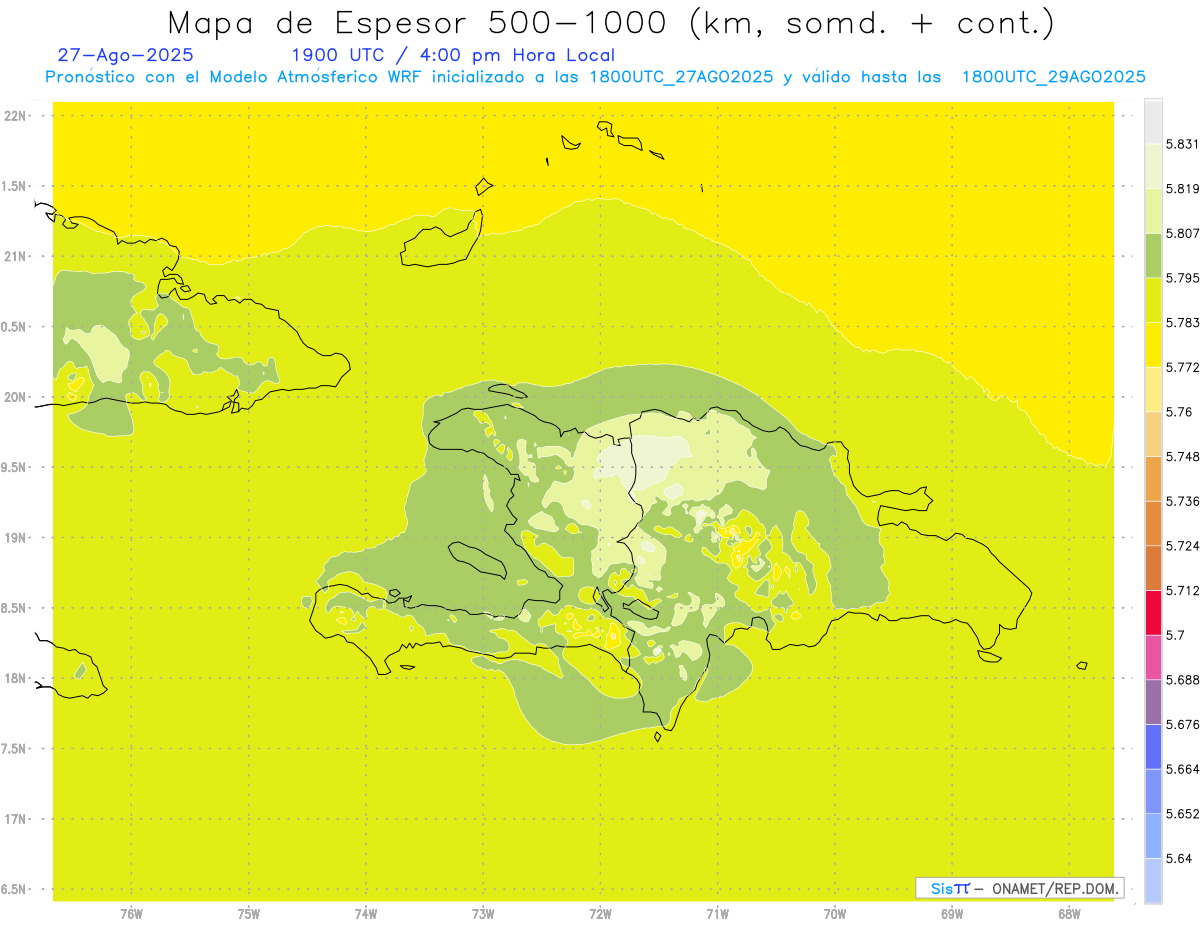Click the legend value '5.736'
Image resolution: width=1200 pixels, height=927 pixels.
click(1182, 501)
